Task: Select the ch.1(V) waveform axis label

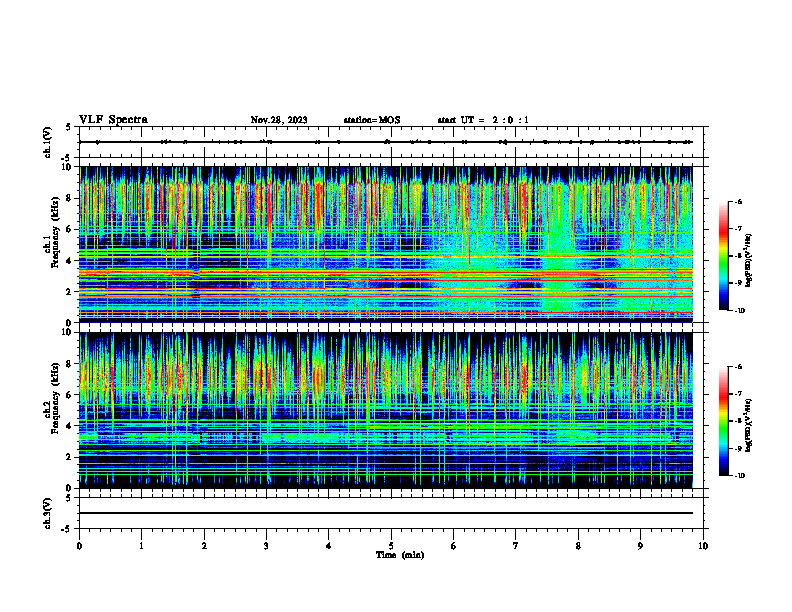Action: pos(47,142)
